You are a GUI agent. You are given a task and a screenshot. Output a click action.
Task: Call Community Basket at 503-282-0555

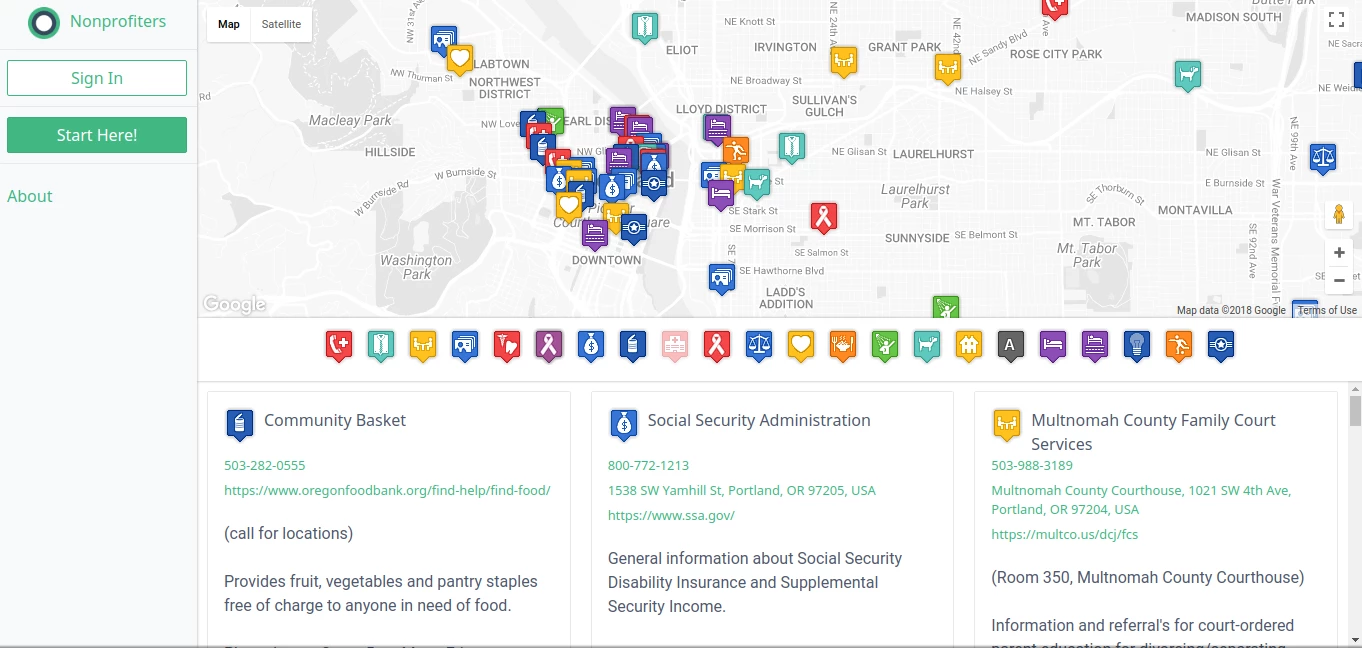pos(265,465)
